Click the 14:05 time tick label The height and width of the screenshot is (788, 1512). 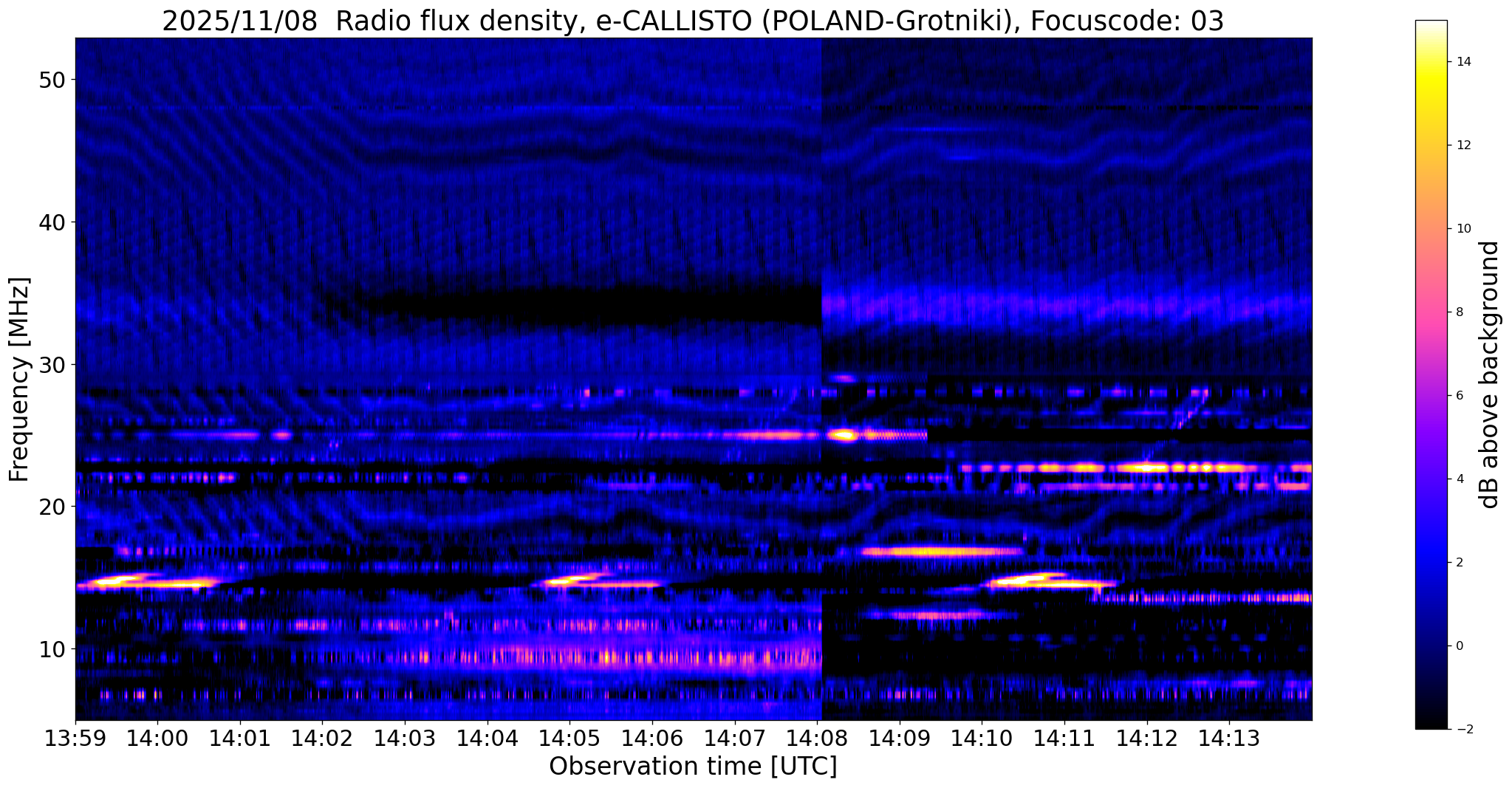569,739
